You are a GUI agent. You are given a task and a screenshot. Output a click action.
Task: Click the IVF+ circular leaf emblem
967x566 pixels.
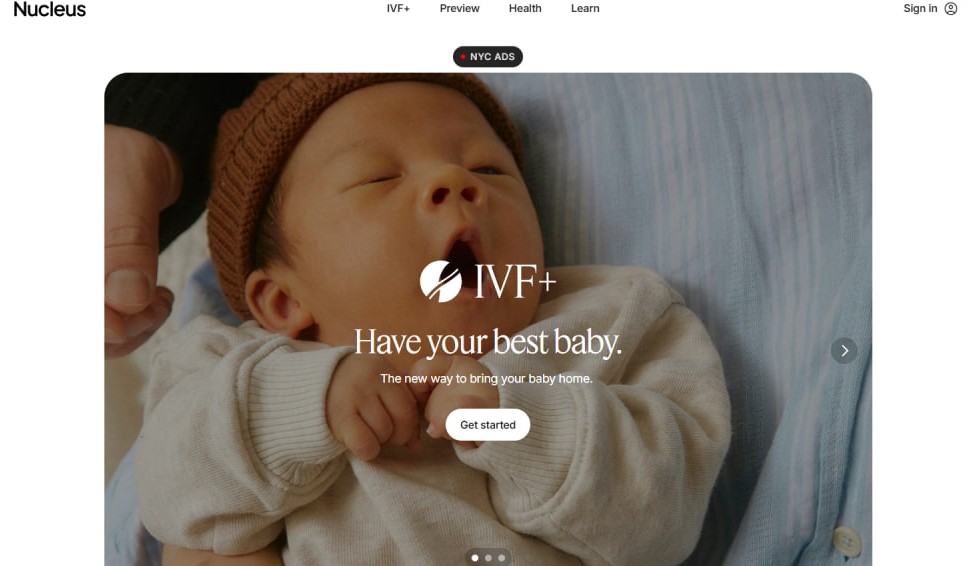coord(441,281)
